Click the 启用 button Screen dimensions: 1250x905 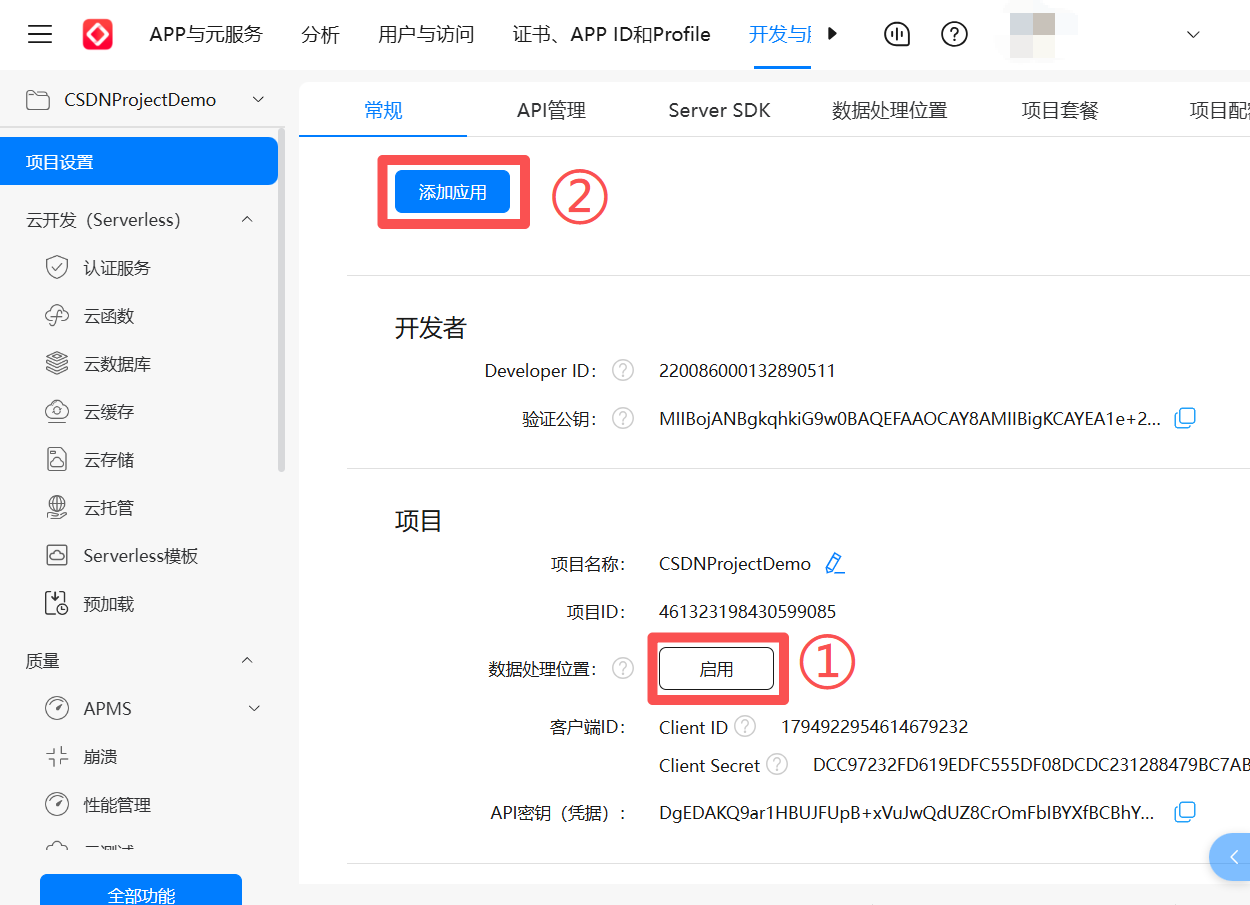tap(716, 669)
